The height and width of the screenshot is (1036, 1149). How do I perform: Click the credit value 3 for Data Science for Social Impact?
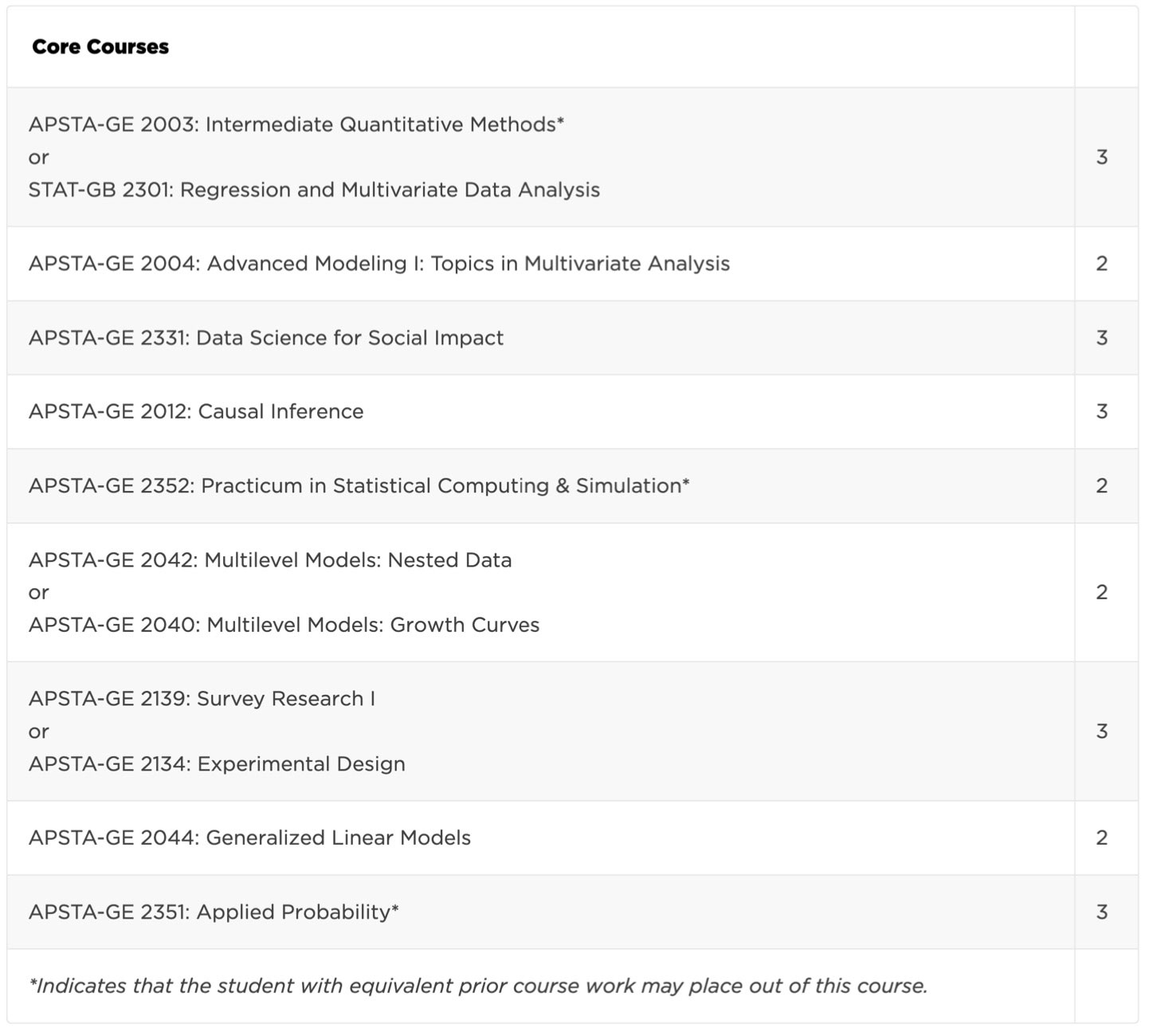[1102, 338]
